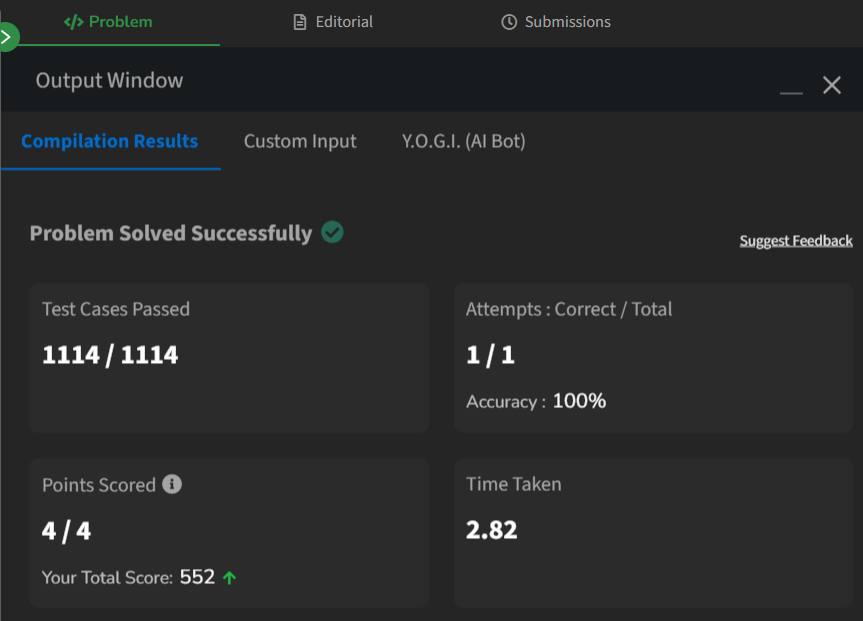Viewport: 863px width, 621px height.
Task: Open the Submissions tab
Action: pos(556,22)
